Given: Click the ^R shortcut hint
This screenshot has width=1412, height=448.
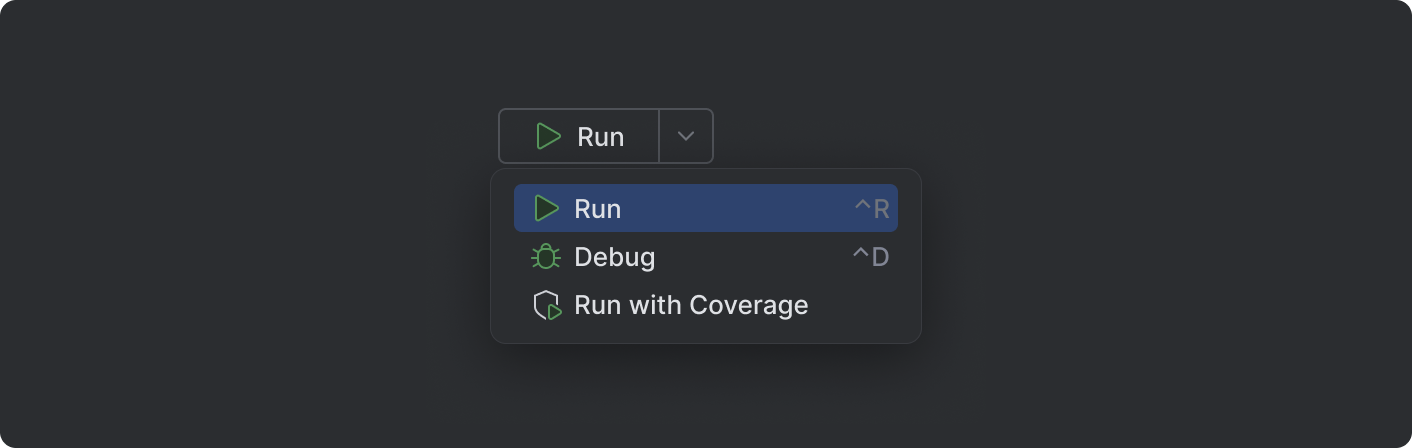Looking at the screenshot, I should click(x=871, y=209).
